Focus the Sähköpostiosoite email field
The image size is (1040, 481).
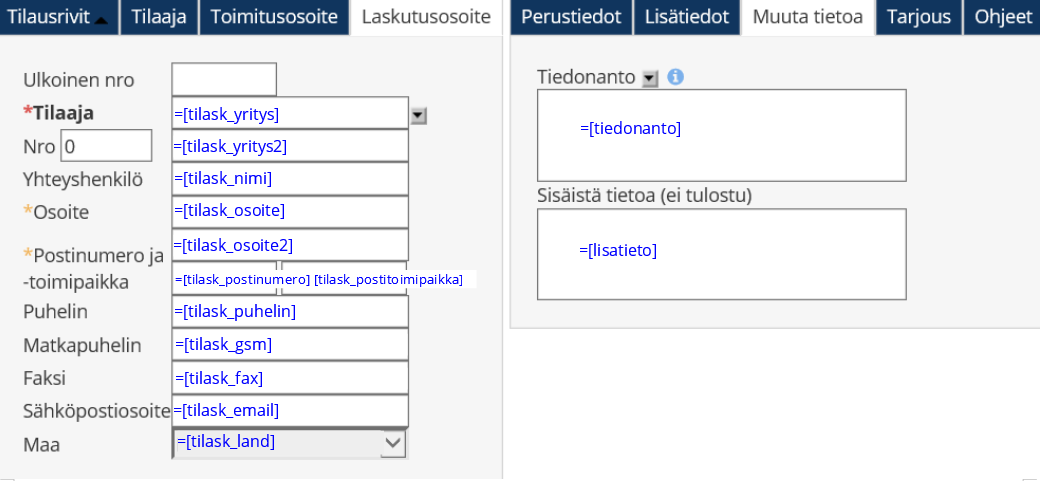[x=290, y=410]
